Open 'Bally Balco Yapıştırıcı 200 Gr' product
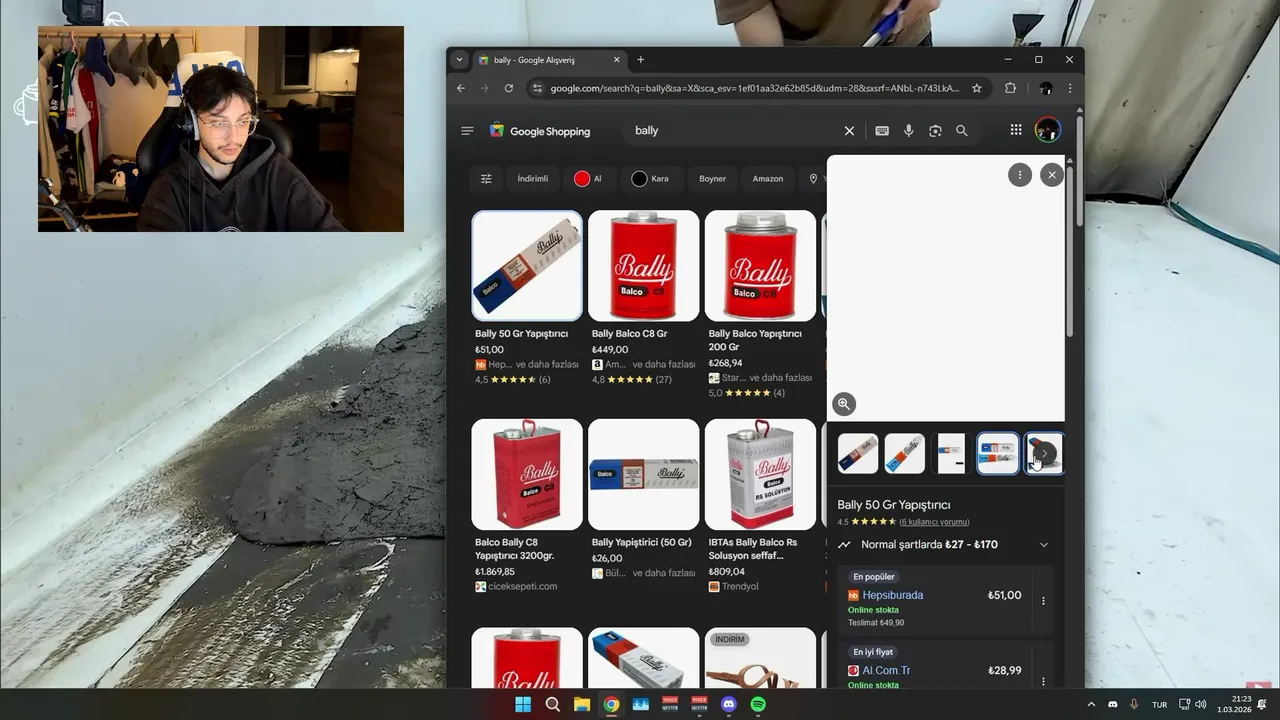Viewport: 1280px width, 720px height. 760,304
